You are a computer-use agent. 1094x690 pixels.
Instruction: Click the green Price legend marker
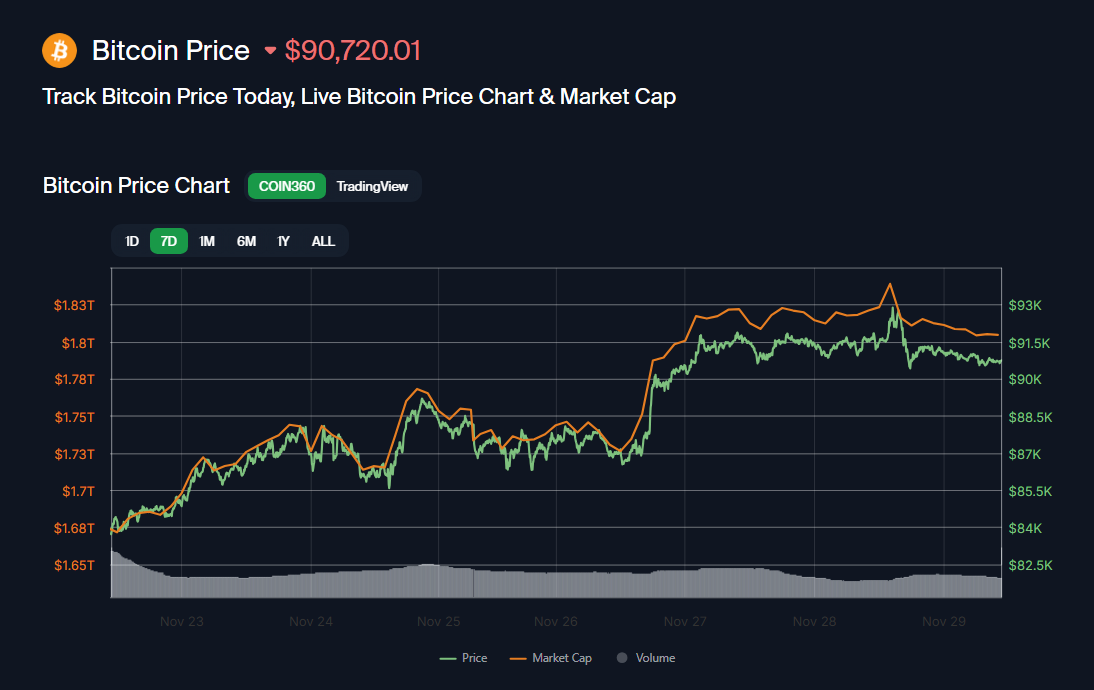448,658
